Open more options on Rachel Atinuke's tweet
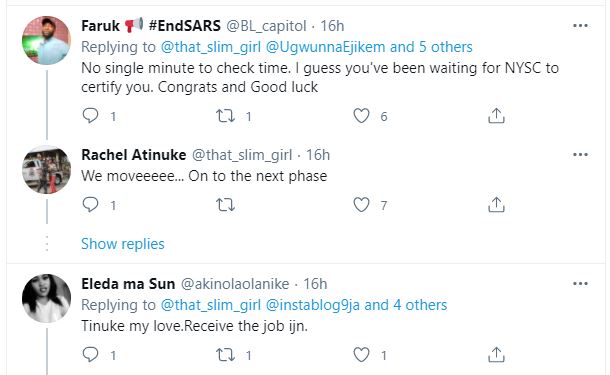The height and width of the screenshot is (375, 610). (580, 154)
